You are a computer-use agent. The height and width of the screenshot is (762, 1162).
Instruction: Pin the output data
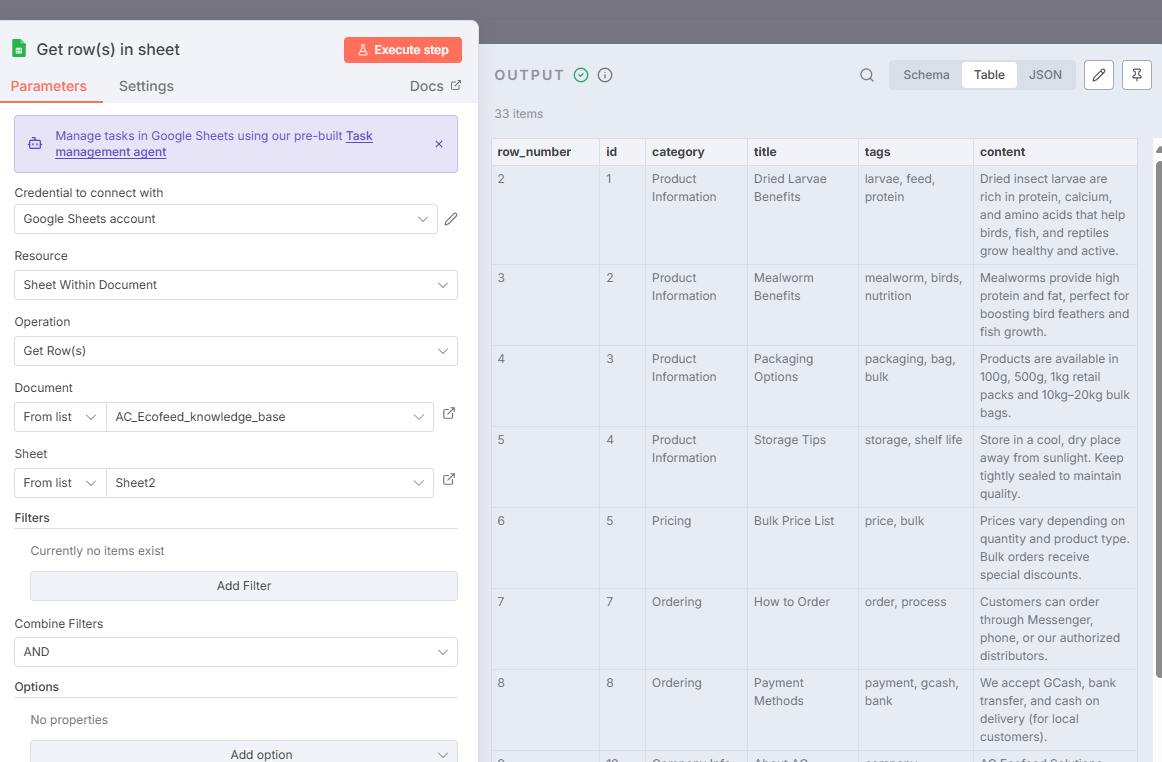tap(1136, 75)
